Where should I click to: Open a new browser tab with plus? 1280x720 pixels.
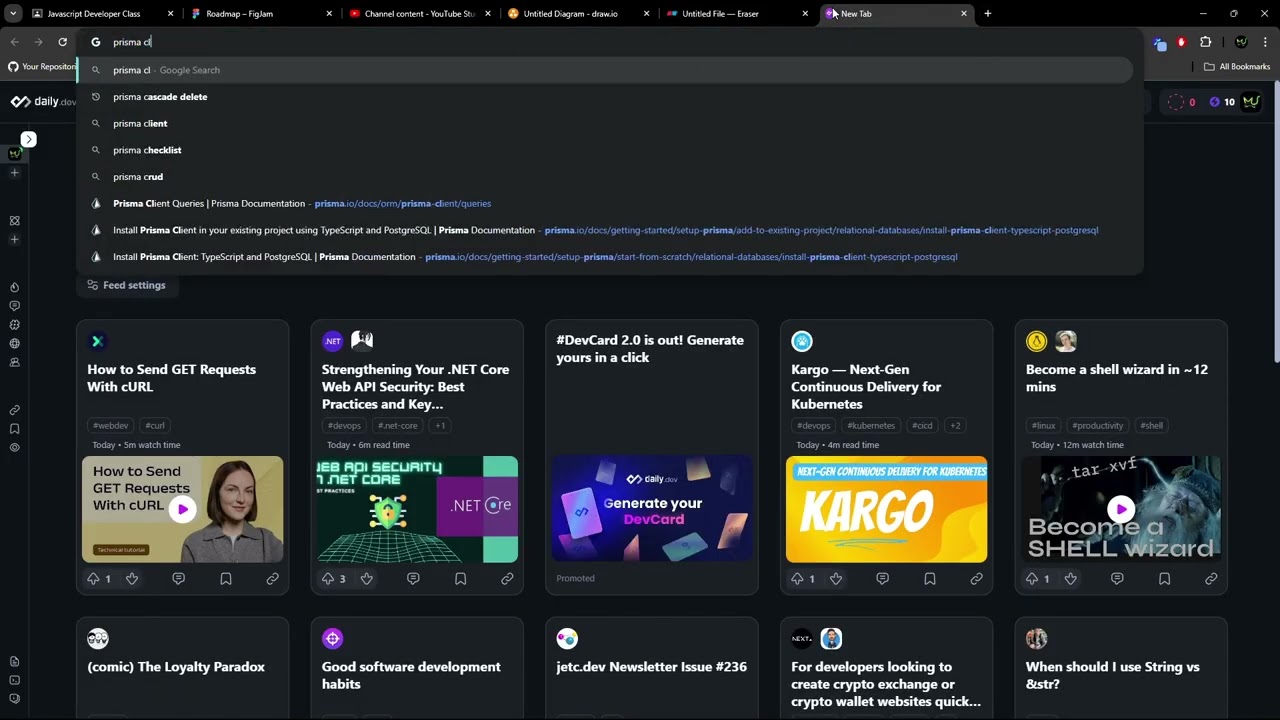click(987, 14)
